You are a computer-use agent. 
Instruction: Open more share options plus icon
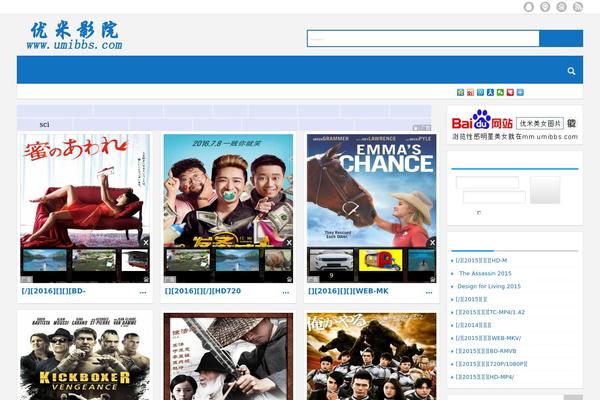pos(520,92)
